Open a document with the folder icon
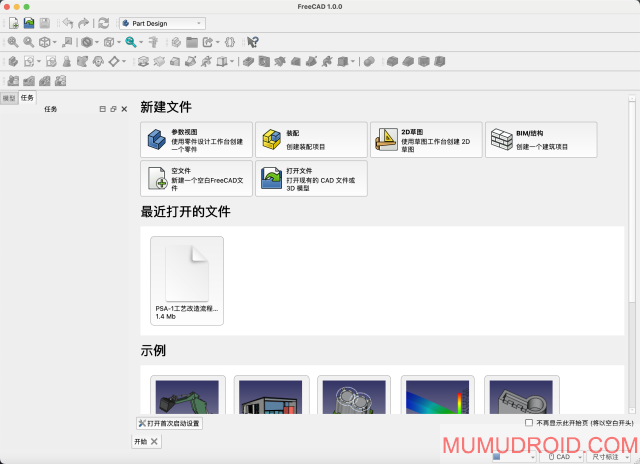This screenshot has height=464, width=640. coord(29,23)
